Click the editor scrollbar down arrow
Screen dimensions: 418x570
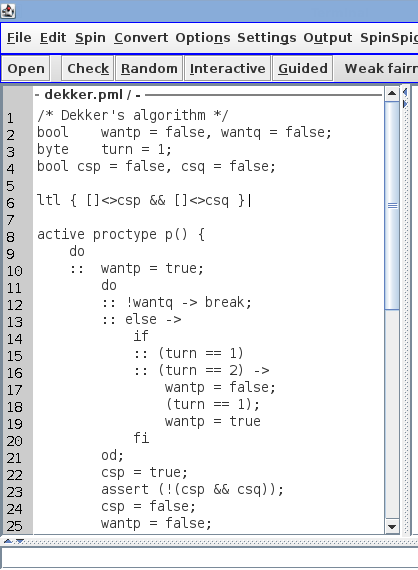[x=392, y=526]
